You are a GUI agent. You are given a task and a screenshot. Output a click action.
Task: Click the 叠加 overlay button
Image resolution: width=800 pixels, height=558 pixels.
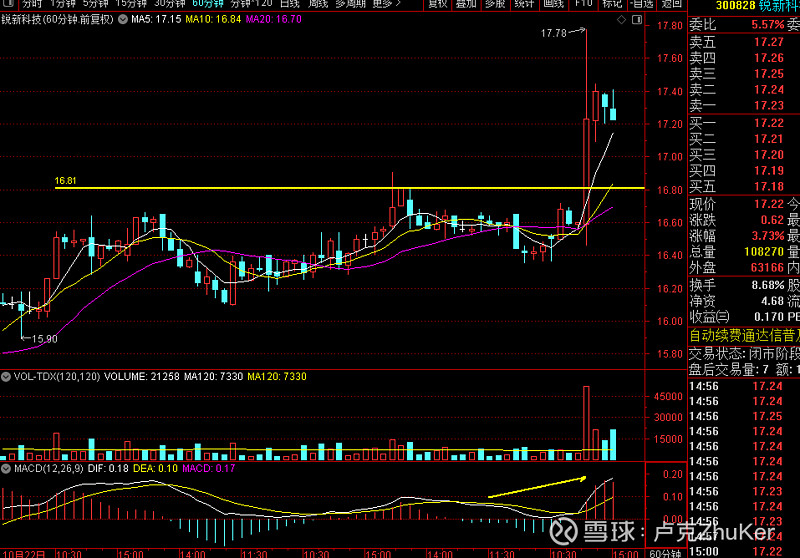coord(466,4)
